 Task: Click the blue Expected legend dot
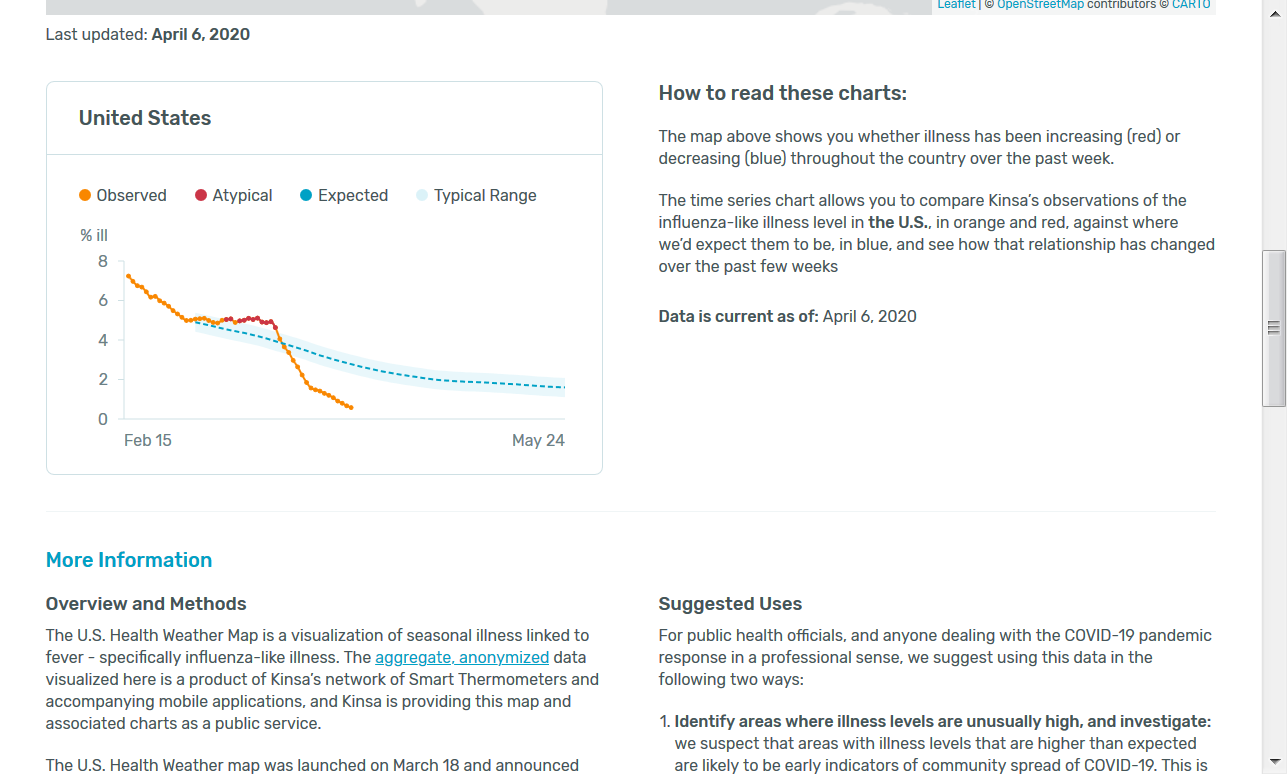click(306, 196)
